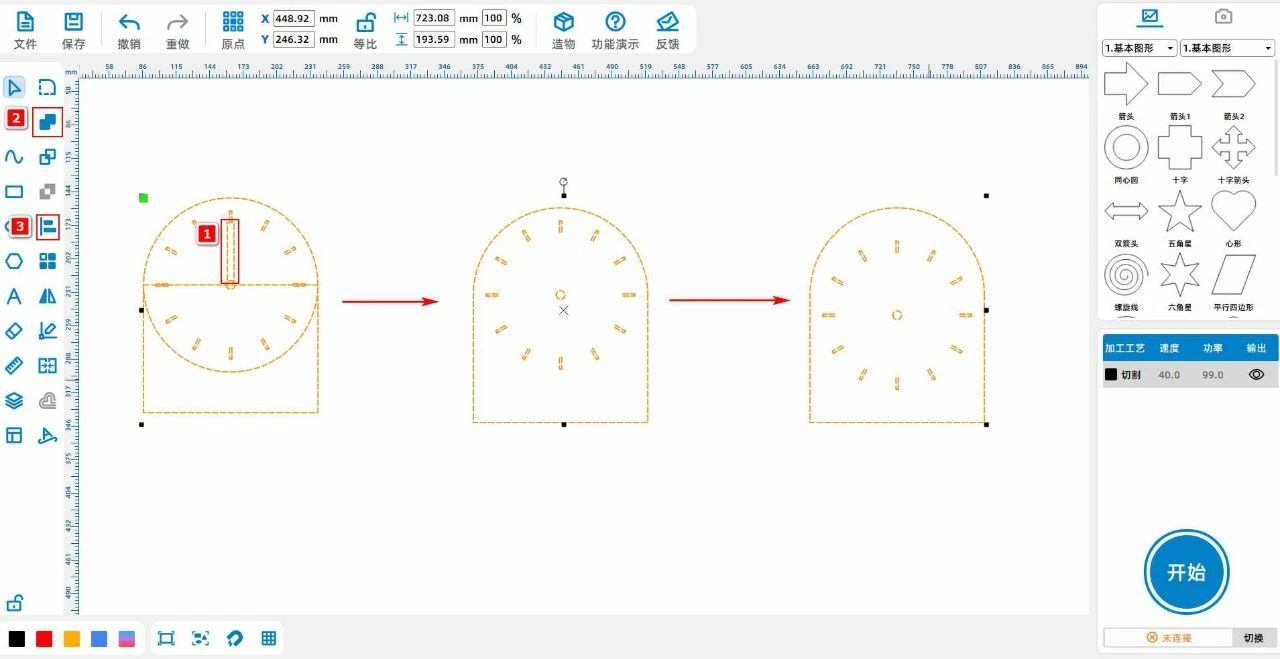Image resolution: width=1280 pixels, height=659 pixels.
Task: Toggle the eye output visibility for 切割 layer
Action: tap(1256, 375)
